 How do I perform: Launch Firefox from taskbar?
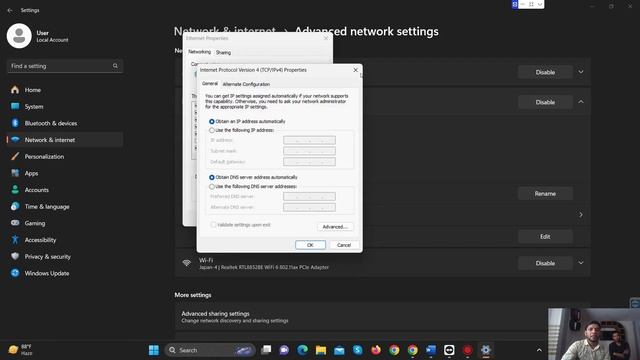coord(376,350)
